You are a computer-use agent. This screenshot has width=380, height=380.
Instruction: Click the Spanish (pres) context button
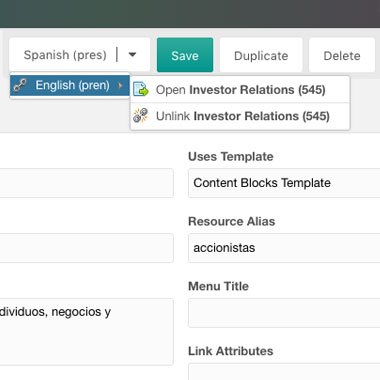click(x=65, y=55)
